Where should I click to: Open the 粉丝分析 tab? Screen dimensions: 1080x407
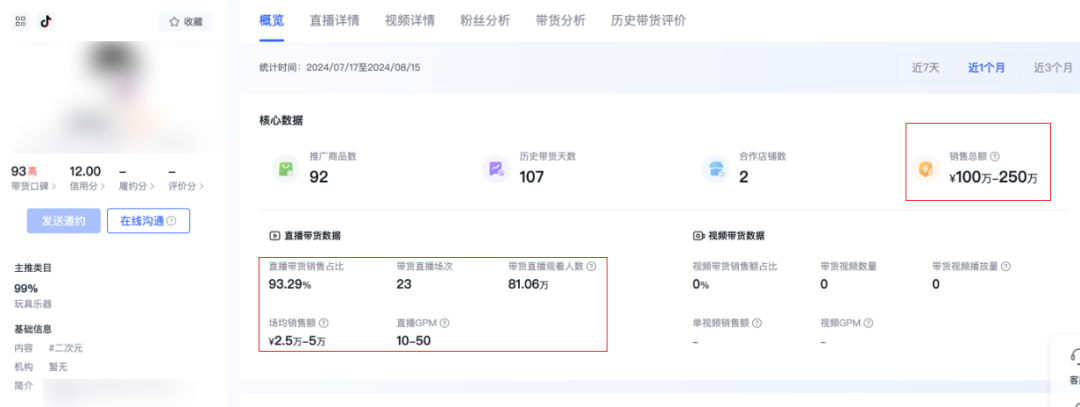[x=483, y=20]
